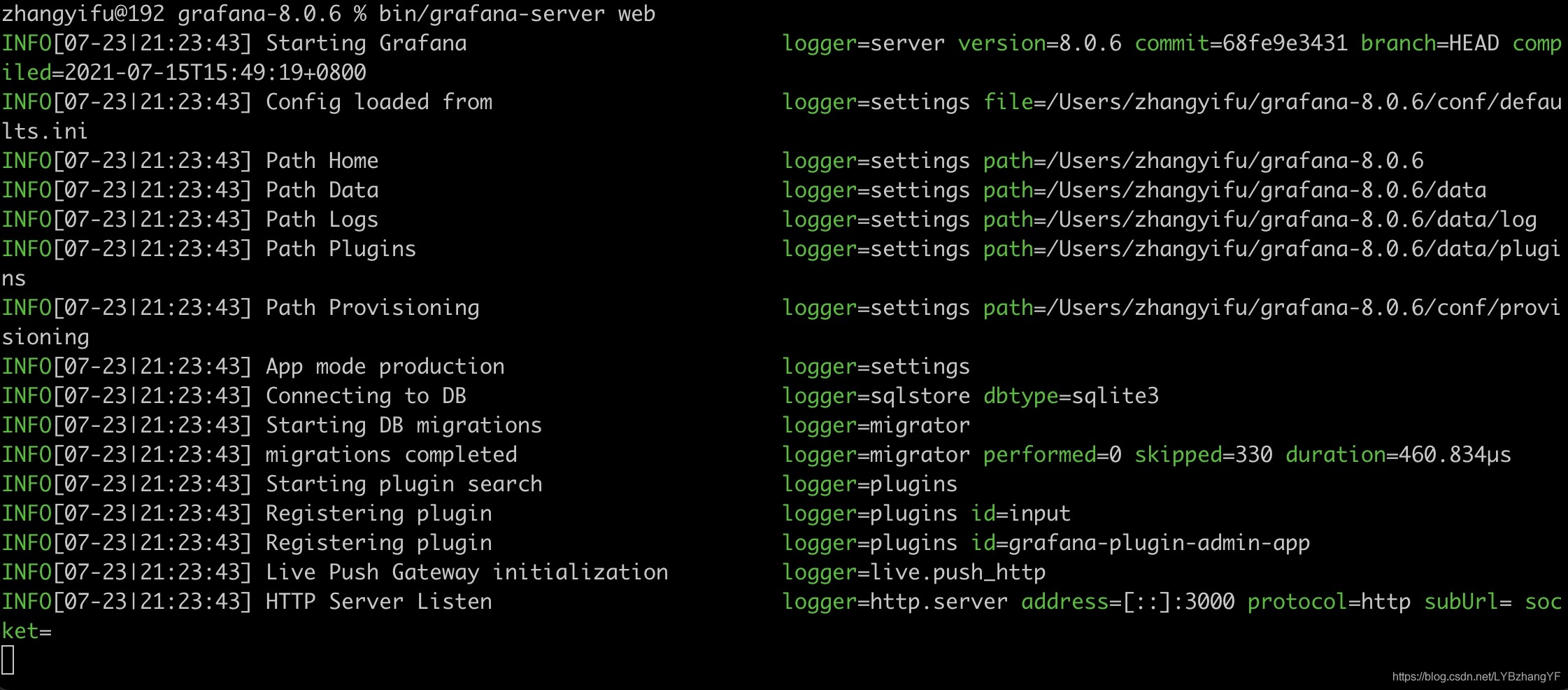Click the 'Path Logs' log entry
The width and height of the screenshot is (1568, 690).
[322, 220]
